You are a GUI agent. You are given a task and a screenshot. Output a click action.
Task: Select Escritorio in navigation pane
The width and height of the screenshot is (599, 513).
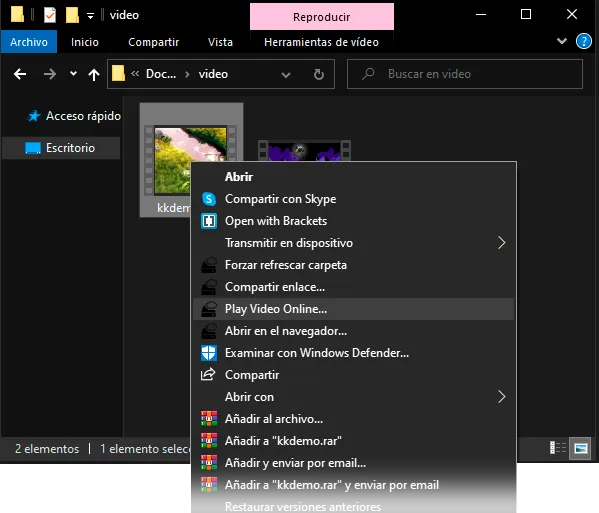click(61, 148)
